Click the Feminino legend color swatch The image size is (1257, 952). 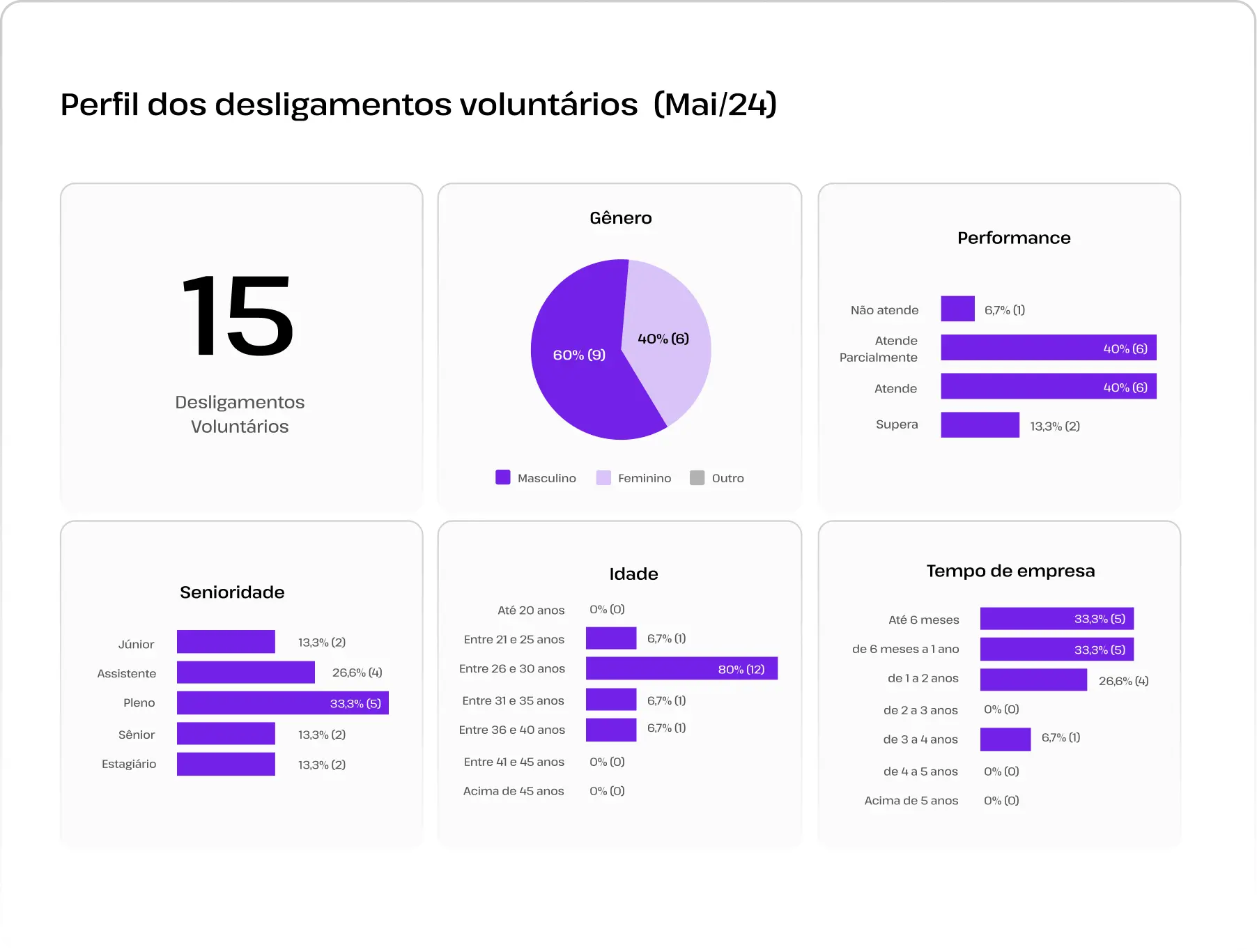pos(603,477)
